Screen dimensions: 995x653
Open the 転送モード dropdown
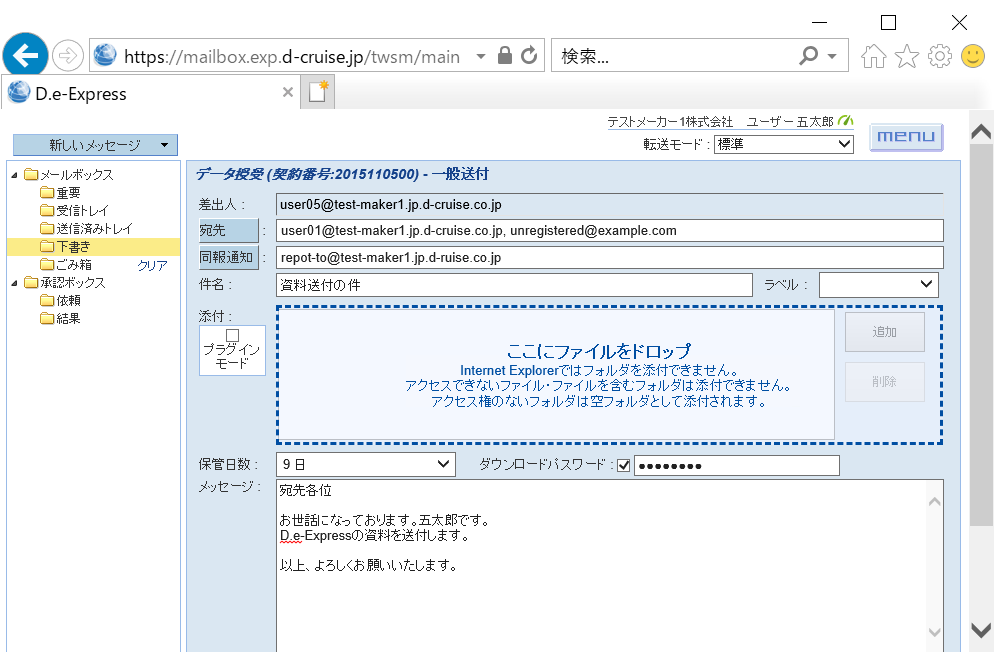point(783,144)
